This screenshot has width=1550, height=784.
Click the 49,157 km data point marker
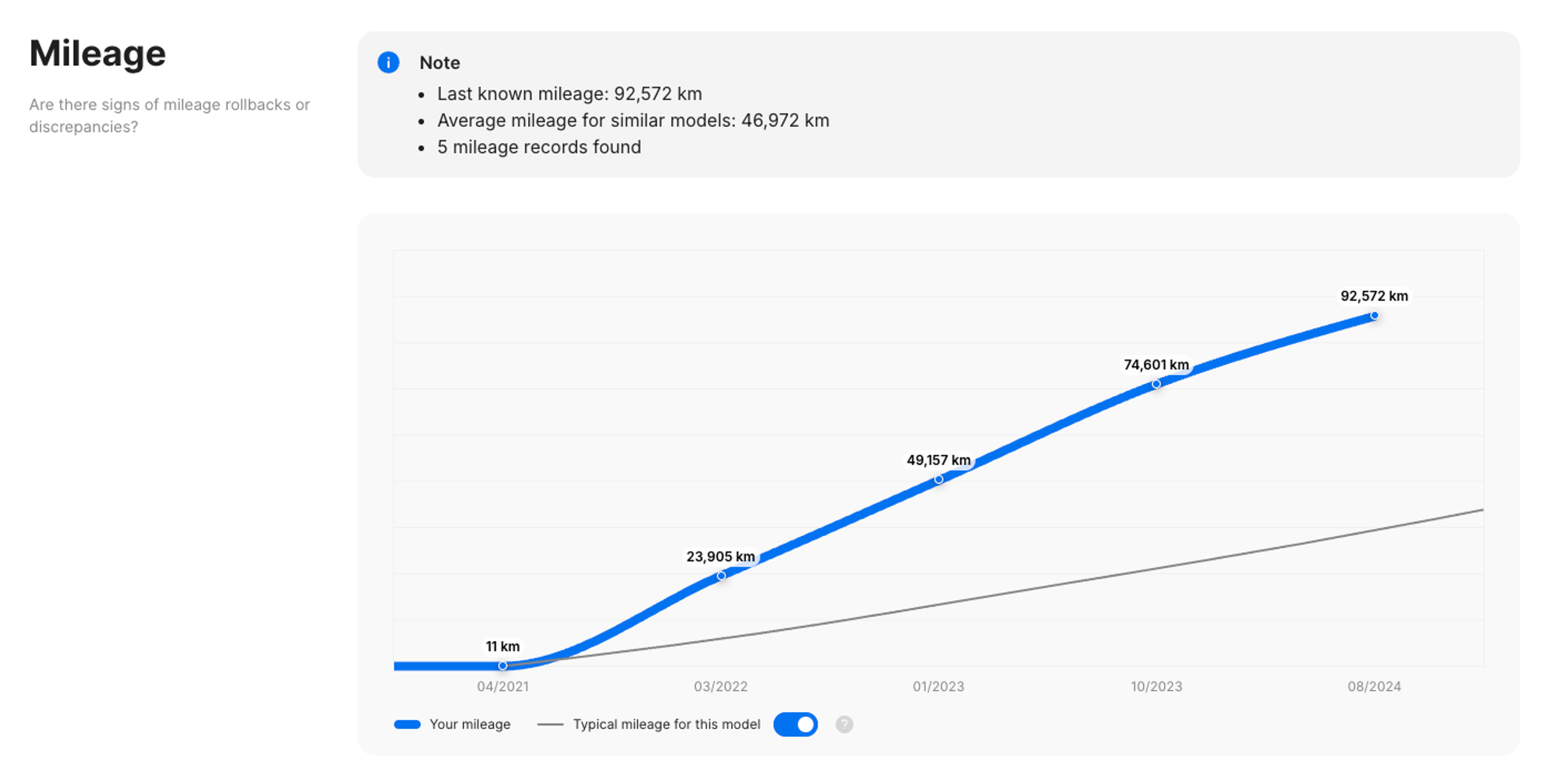tap(938, 479)
